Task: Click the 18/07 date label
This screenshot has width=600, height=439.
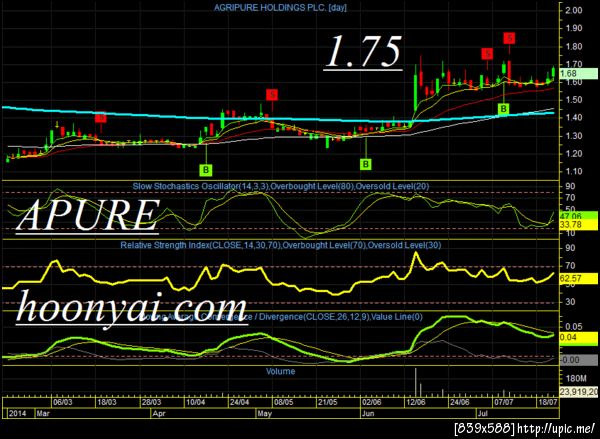Action: [x=548, y=402]
